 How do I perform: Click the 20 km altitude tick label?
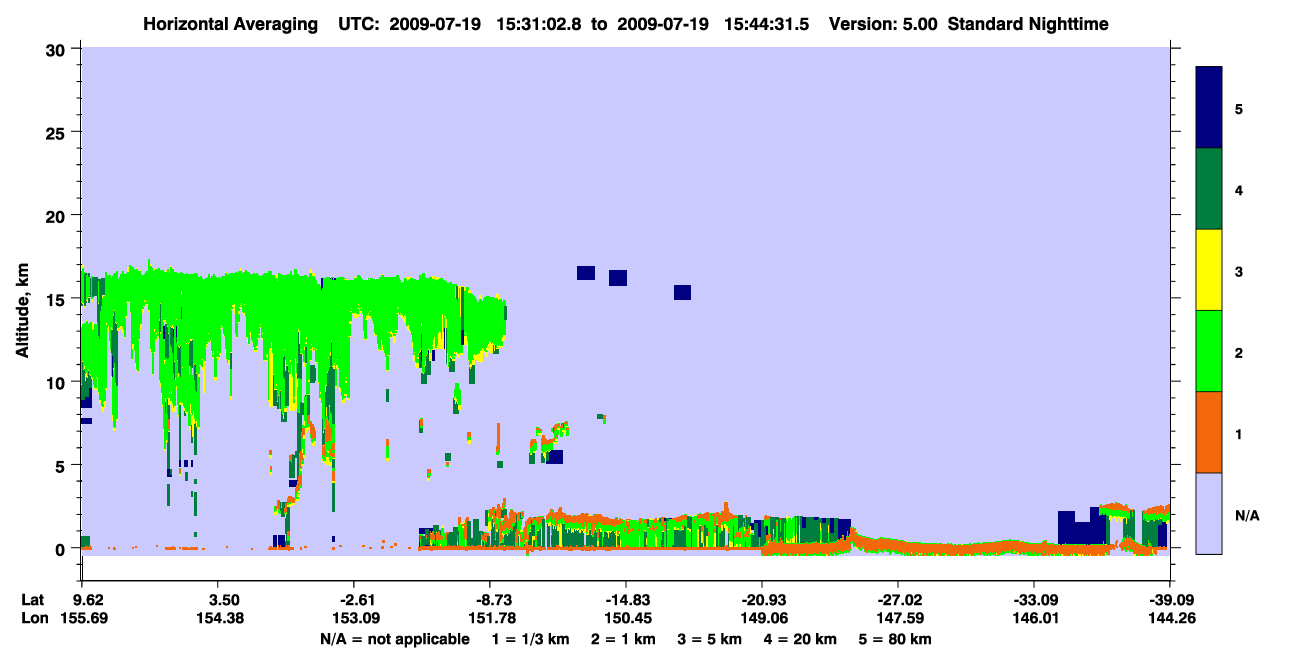coord(58,216)
